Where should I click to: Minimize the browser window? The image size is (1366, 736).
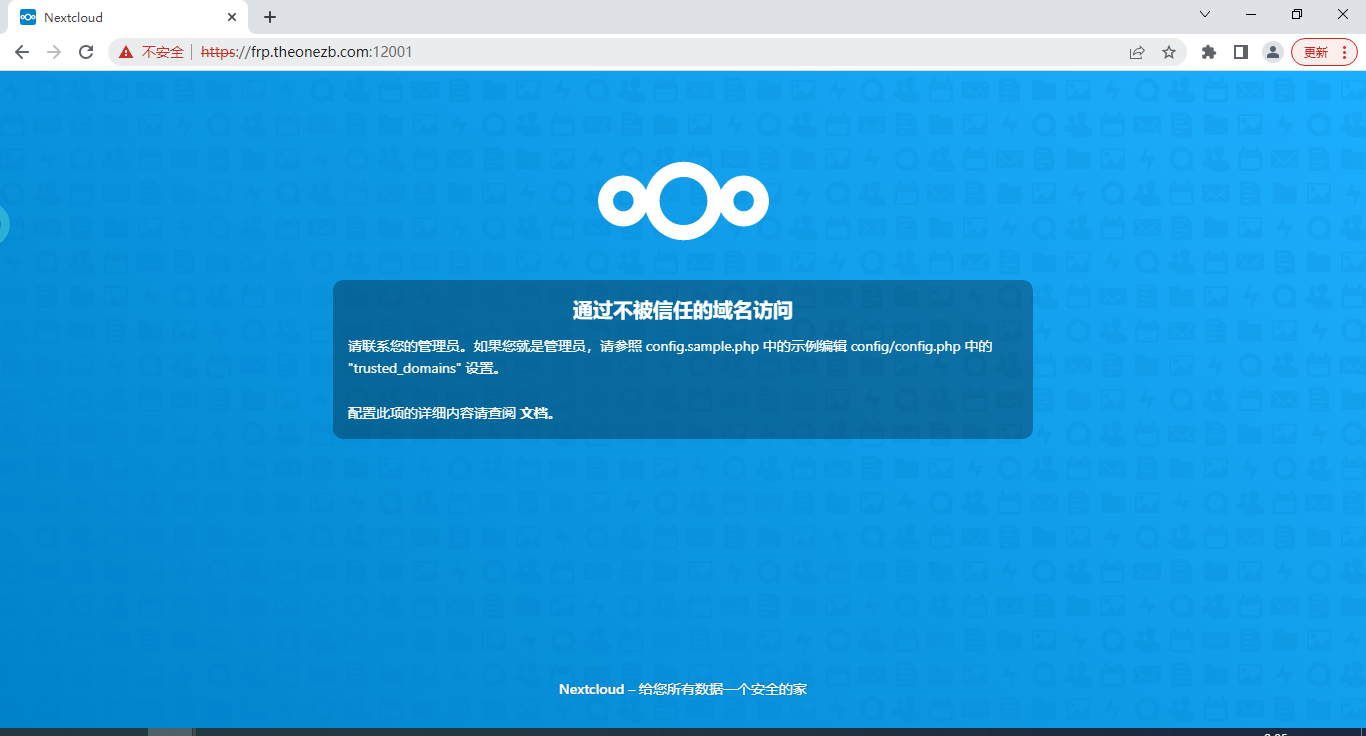pos(1251,14)
